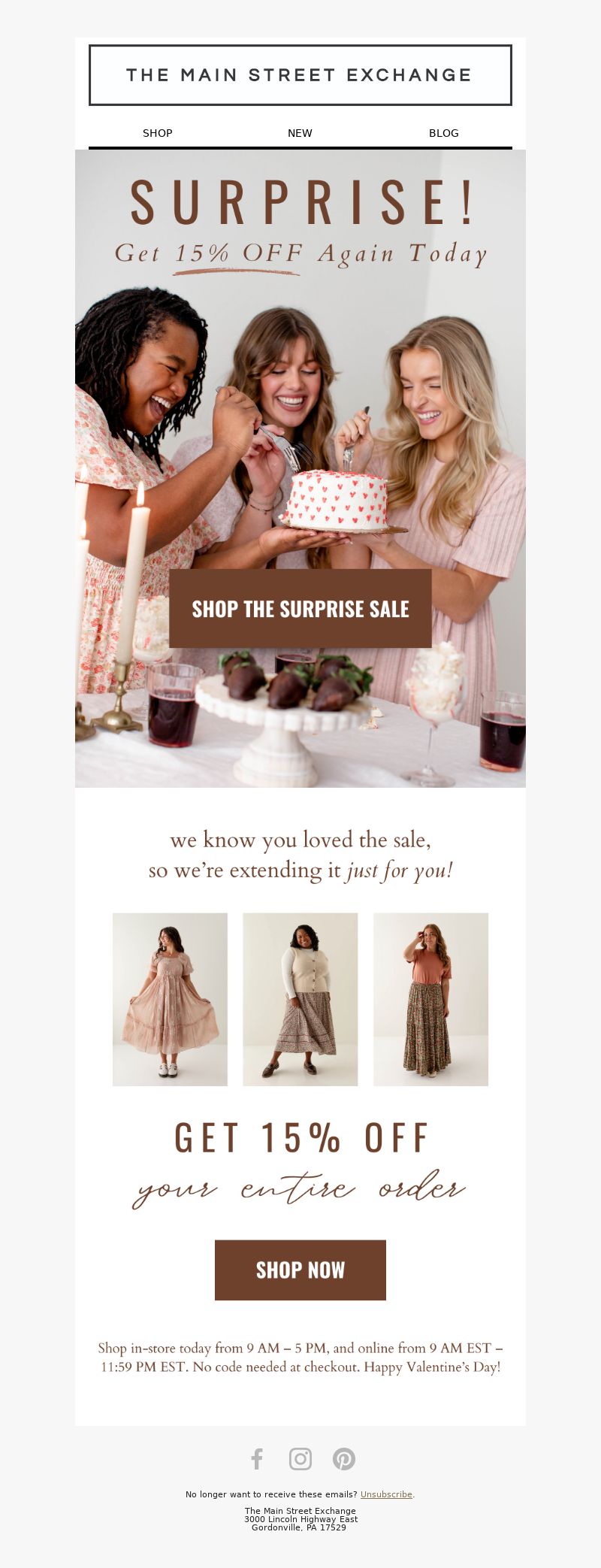This screenshot has width=601, height=1568.
Task: Open the floral maxi skirt product photo
Action: [x=430, y=999]
